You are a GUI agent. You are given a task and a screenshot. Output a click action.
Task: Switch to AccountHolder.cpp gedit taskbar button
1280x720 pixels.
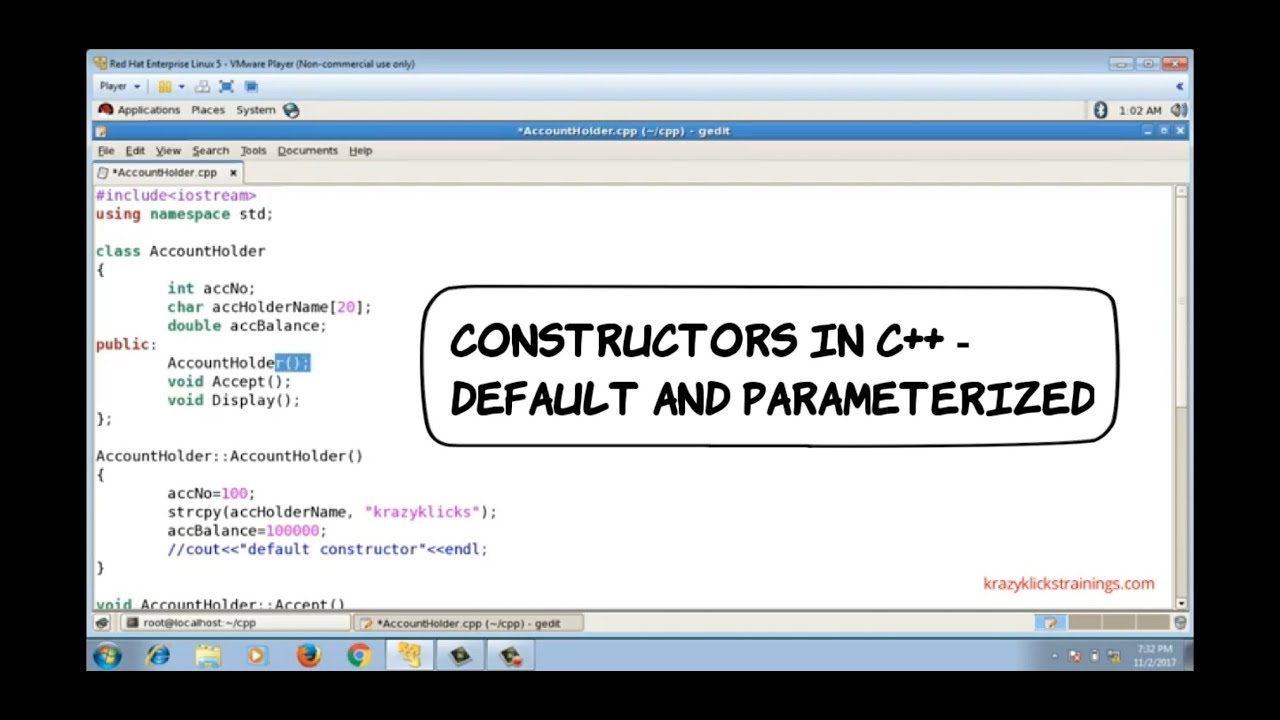(x=468, y=623)
